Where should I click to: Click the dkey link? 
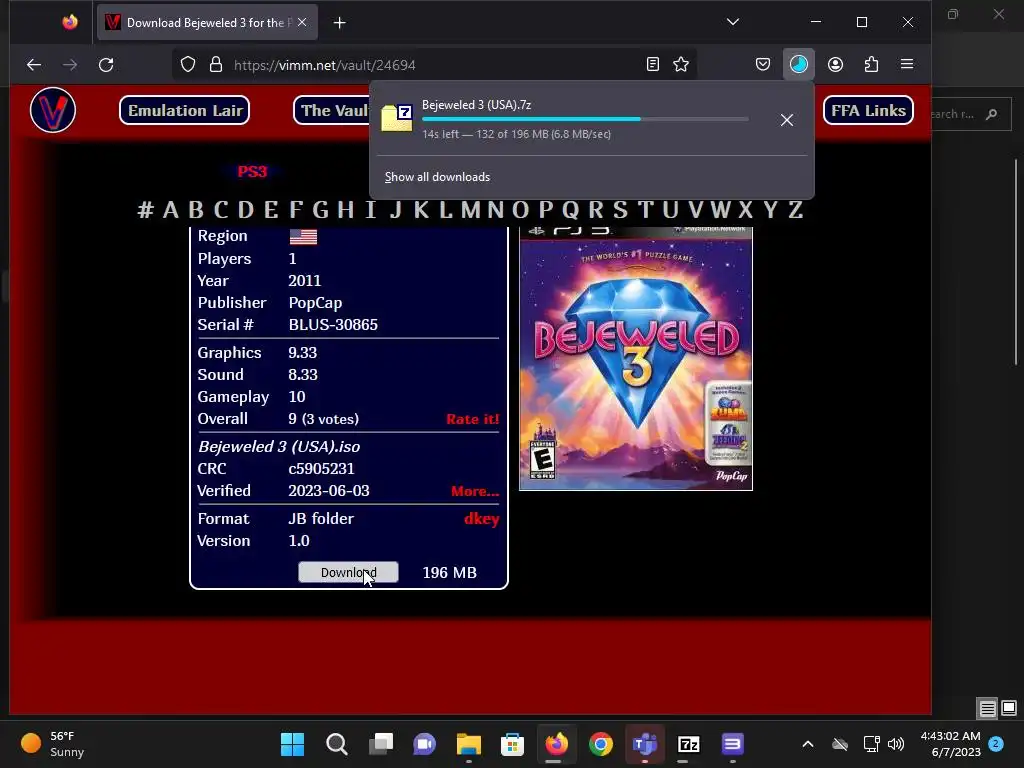(481, 519)
